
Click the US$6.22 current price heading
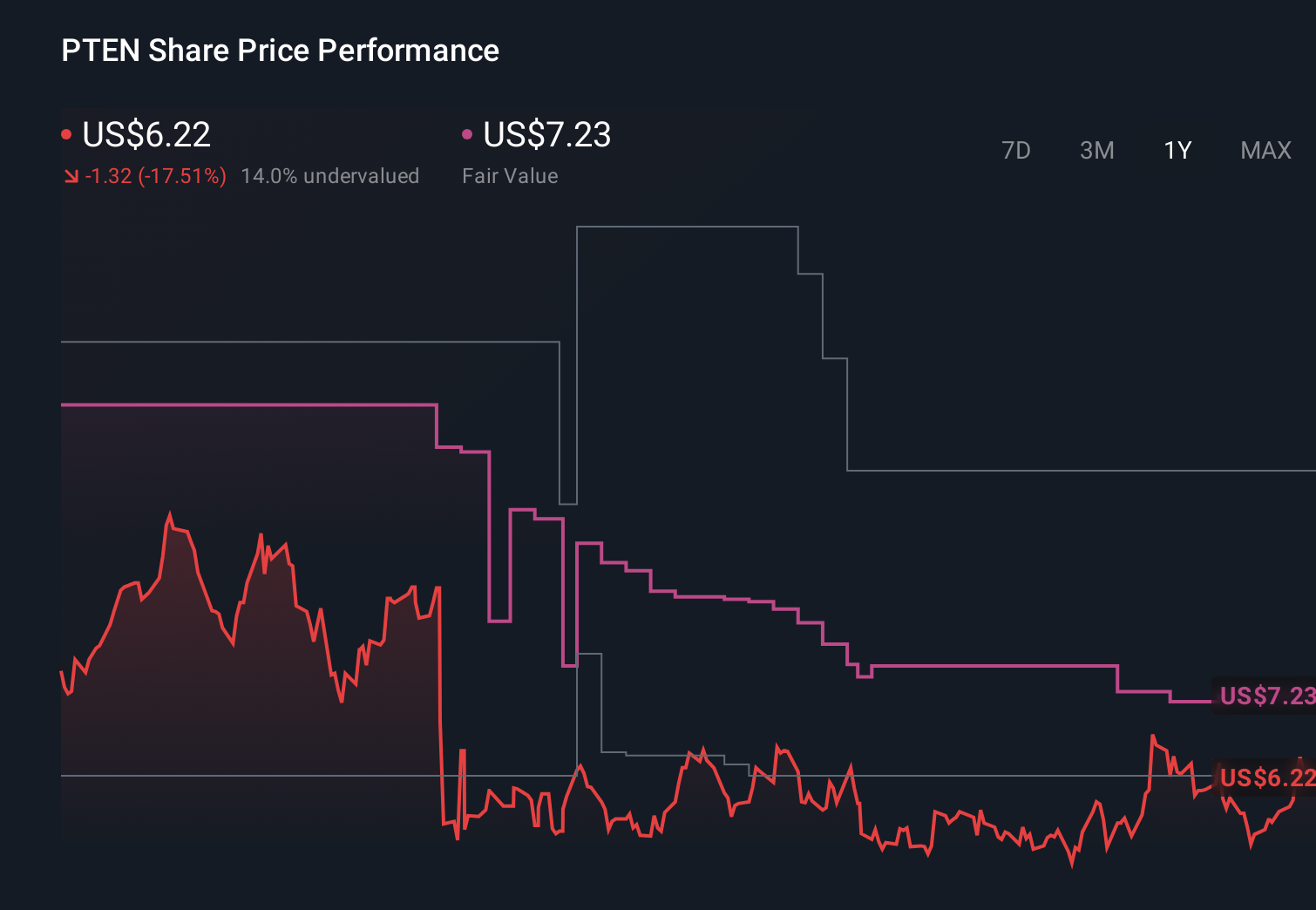(x=146, y=135)
